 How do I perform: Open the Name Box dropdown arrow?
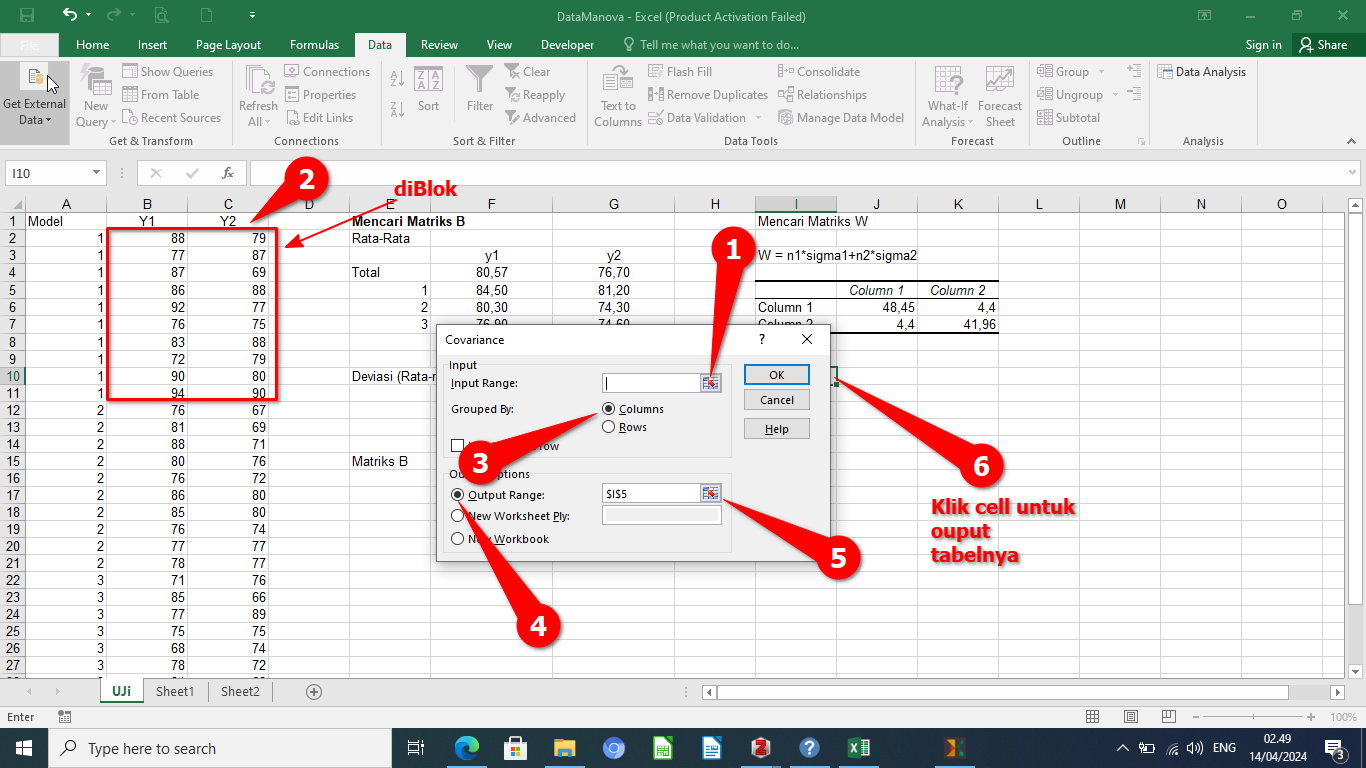pyautogui.click(x=97, y=173)
